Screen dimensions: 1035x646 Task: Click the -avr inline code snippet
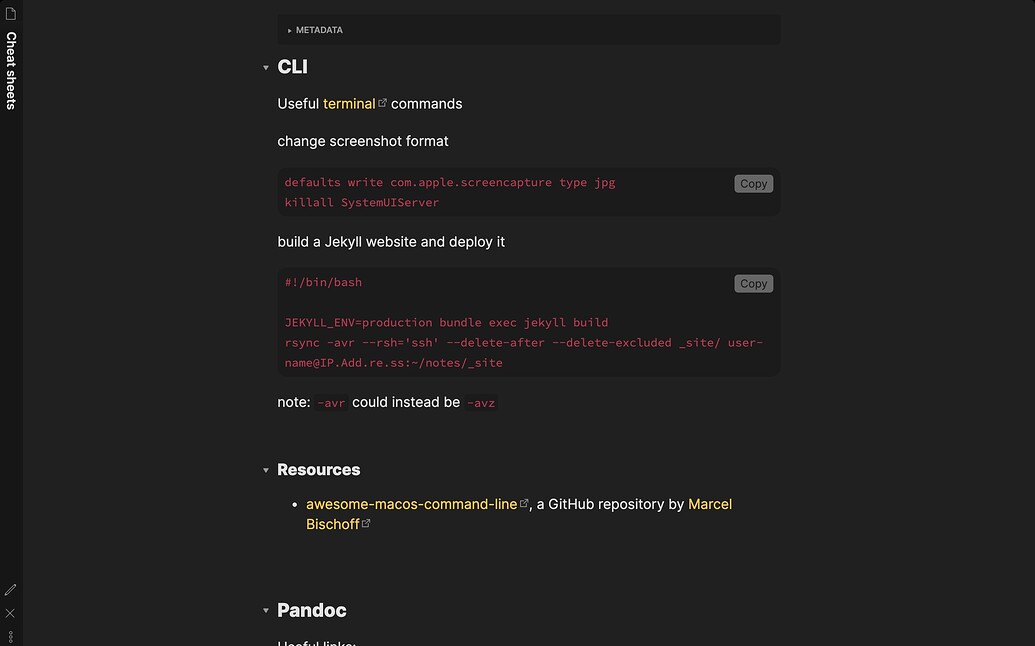(x=331, y=402)
